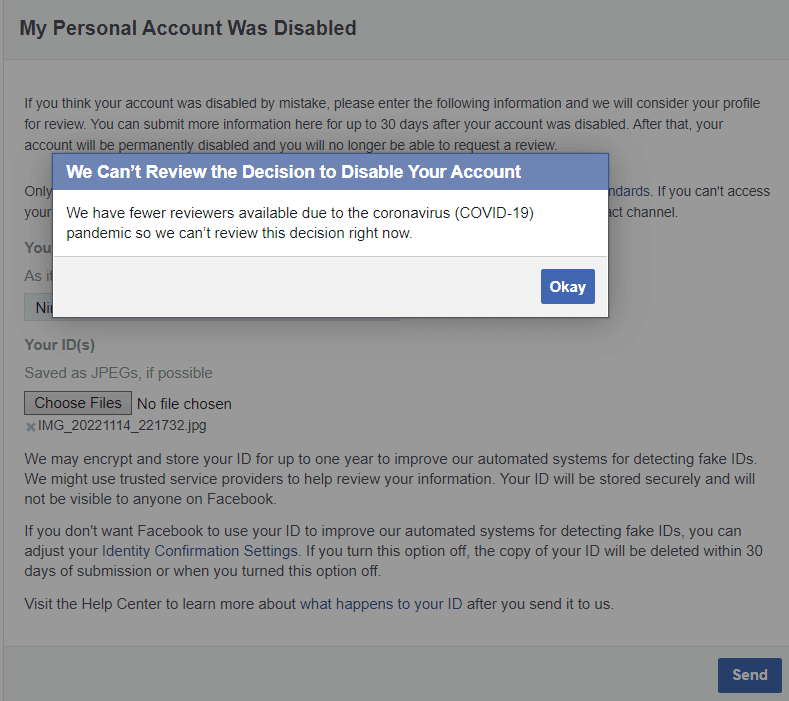Click the dialog title about account review

(x=293, y=172)
